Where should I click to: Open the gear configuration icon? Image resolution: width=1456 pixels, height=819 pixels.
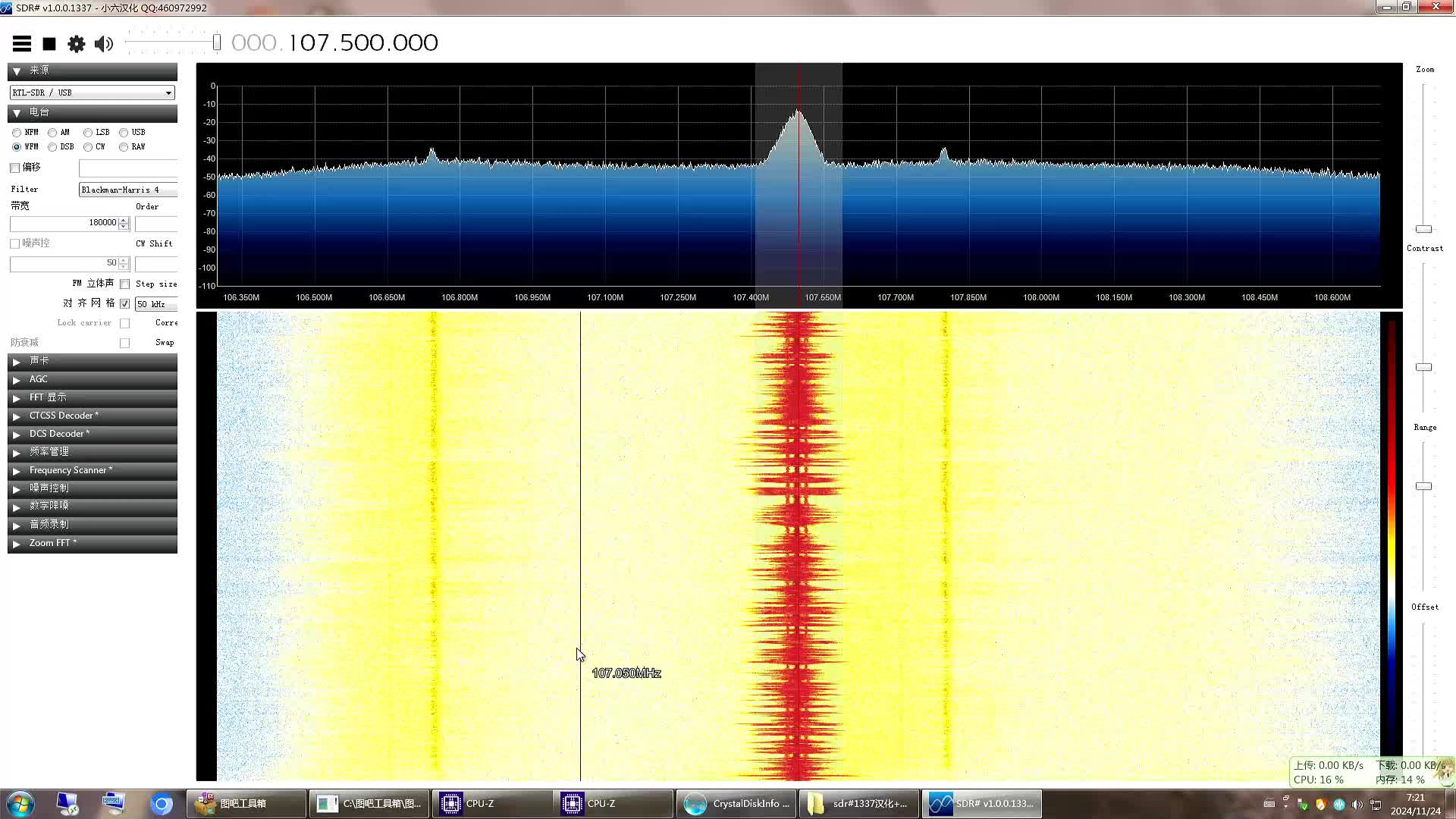tap(77, 44)
